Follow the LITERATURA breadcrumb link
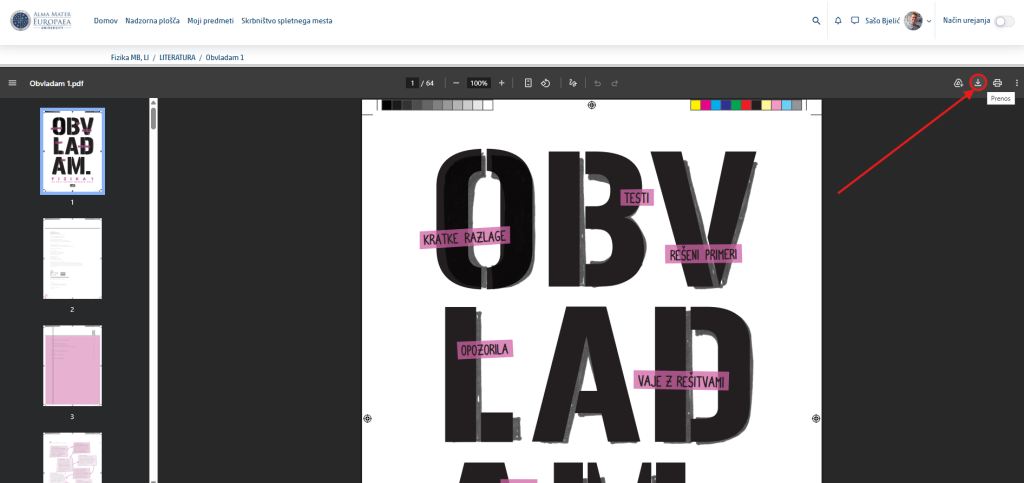1024x483 pixels. pyautogui.click(x=177, y=57)
